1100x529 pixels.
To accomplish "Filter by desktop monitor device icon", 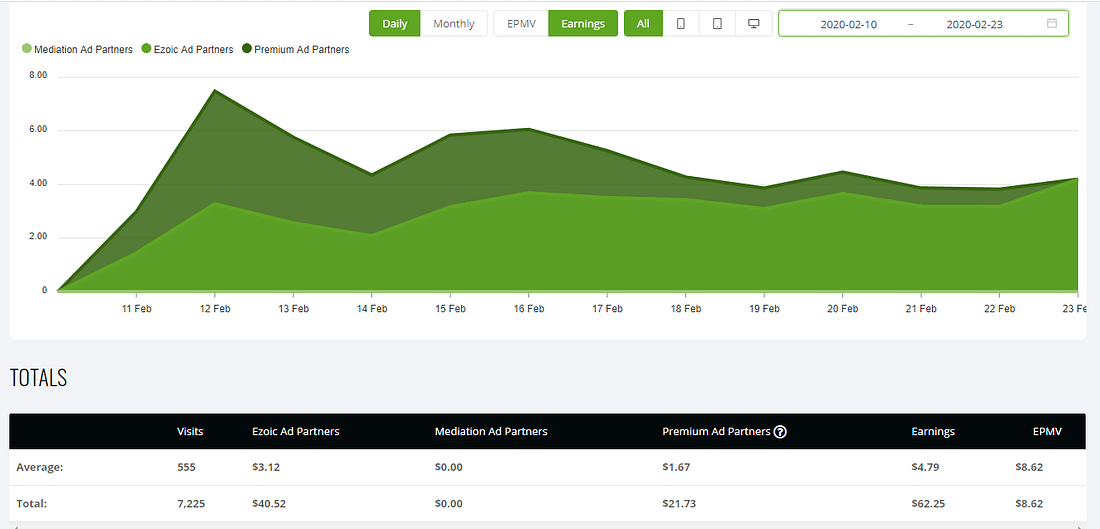I will 754,23.
